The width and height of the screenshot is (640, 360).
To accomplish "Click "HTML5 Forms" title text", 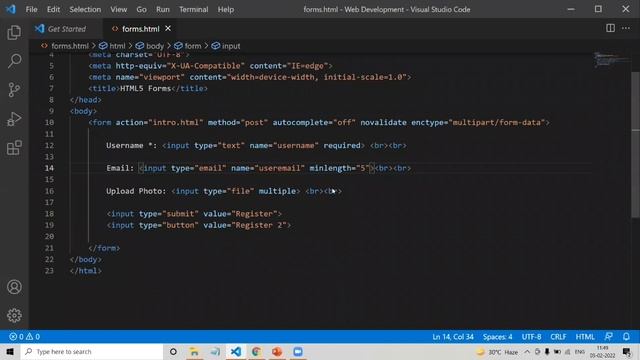I will point(145,88).
